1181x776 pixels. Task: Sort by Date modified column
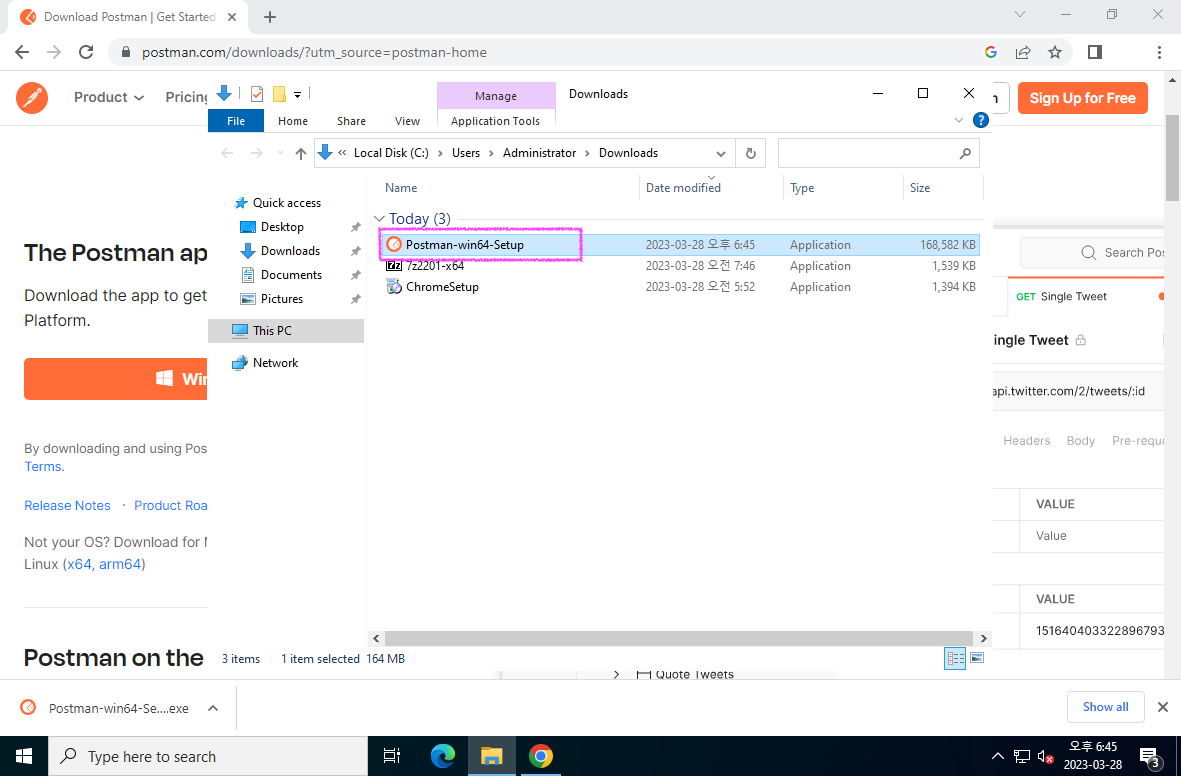[683, 188]
